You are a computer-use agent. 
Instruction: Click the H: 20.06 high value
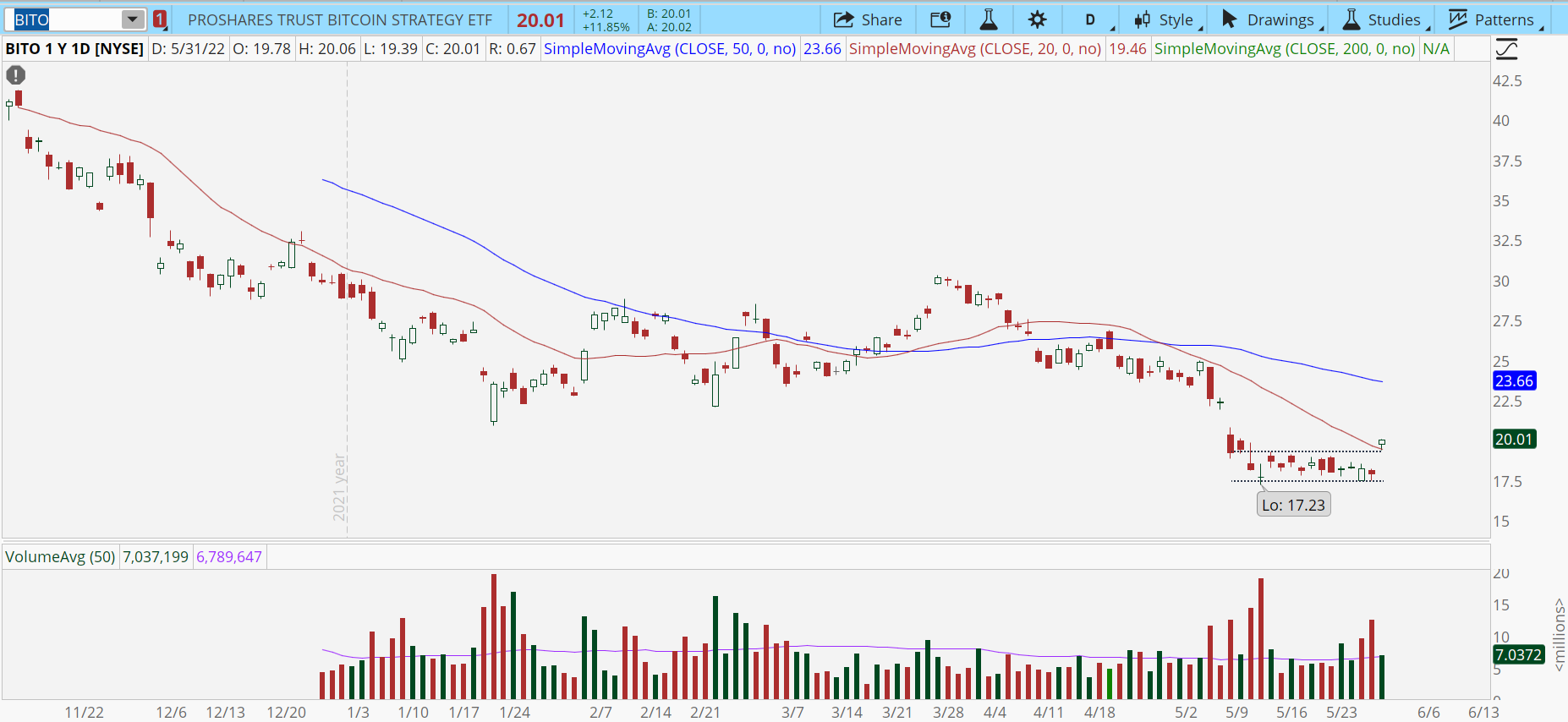pyautogui.click(x=327, y=49)
